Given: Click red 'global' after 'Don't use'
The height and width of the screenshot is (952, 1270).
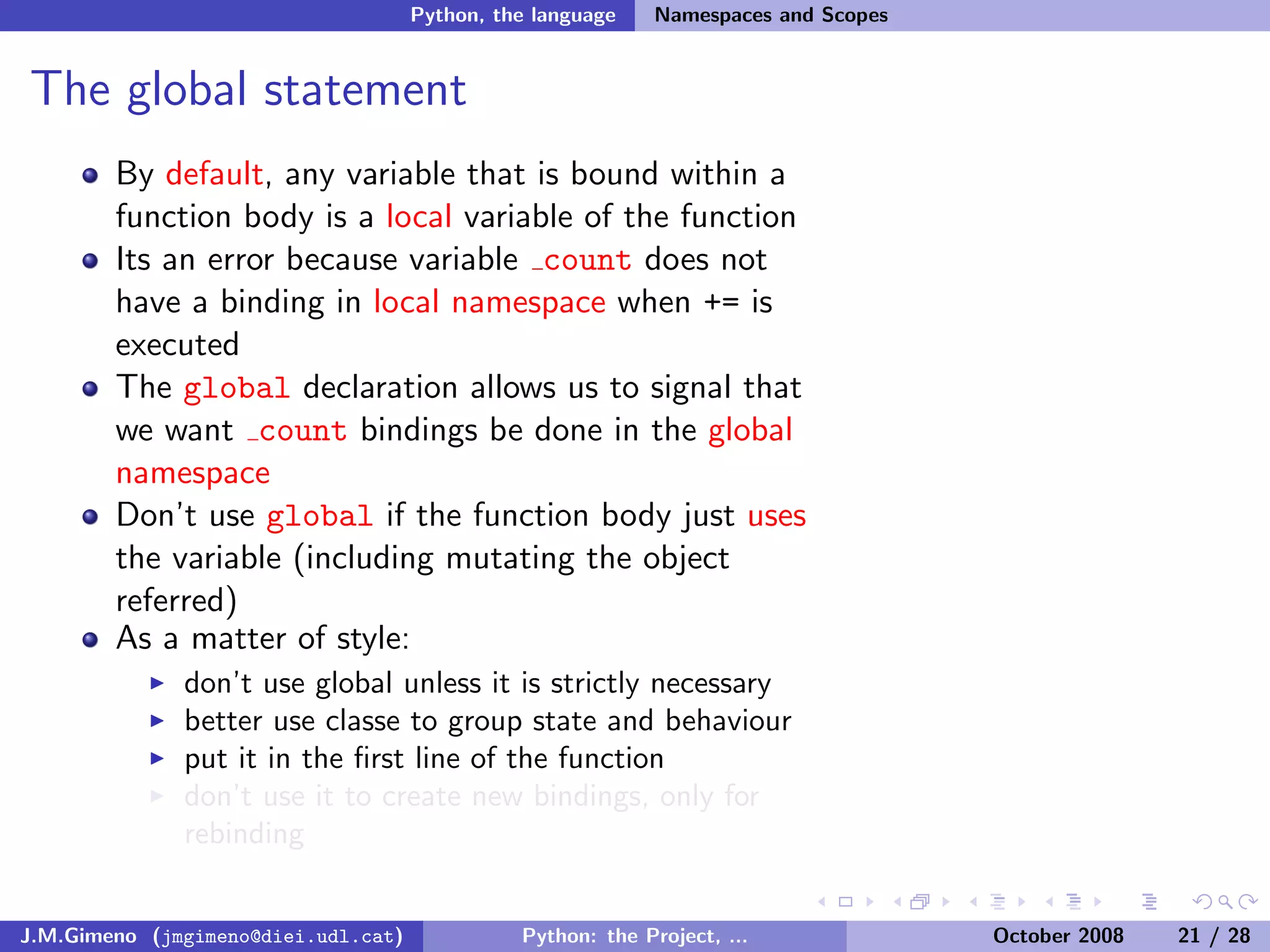Looking at the screenshot, I should [319, 516].
